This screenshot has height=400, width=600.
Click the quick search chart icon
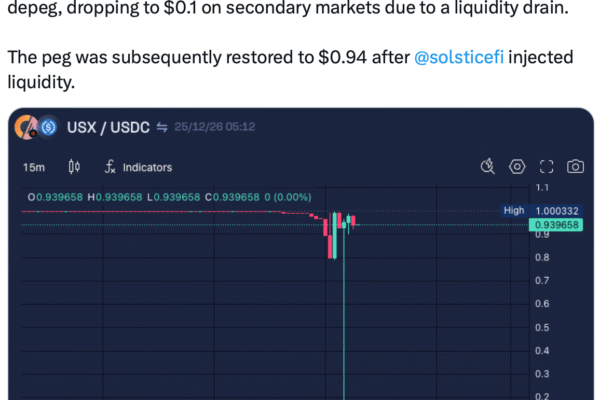click(488, 167)
